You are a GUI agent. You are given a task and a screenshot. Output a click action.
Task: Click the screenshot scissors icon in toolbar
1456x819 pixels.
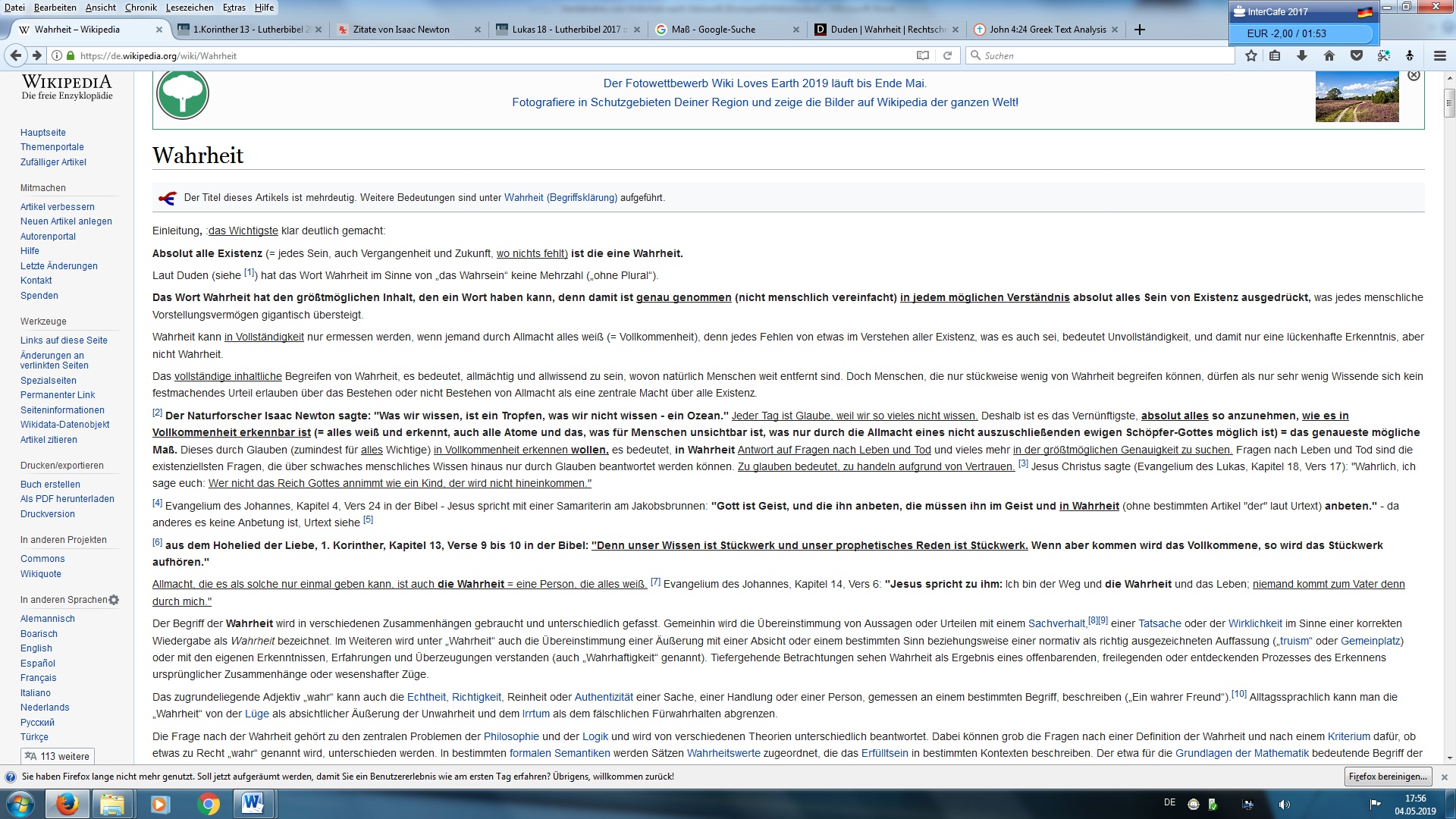tap(1384, 55)
